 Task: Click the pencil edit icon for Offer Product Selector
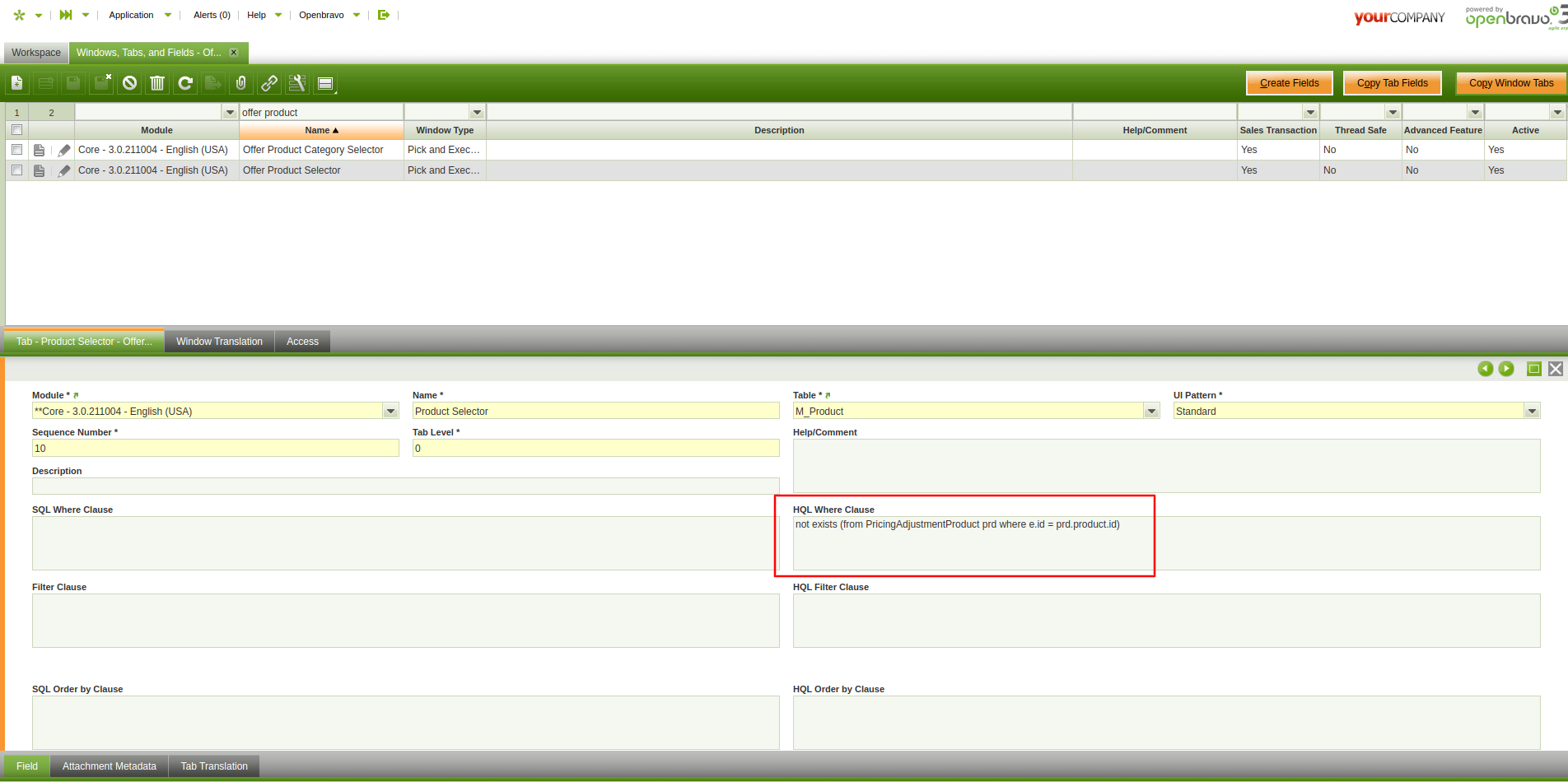pos(64,170)
